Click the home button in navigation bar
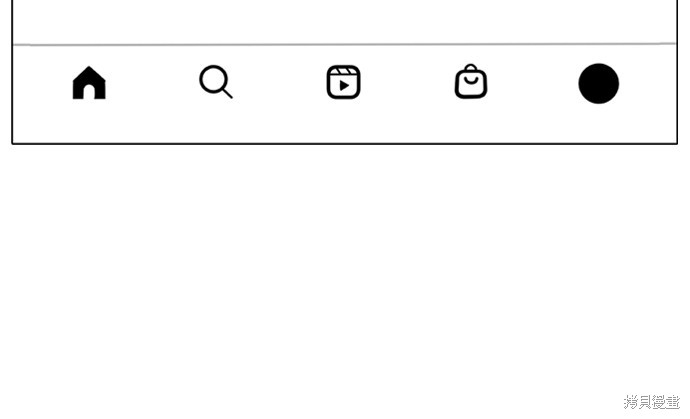Image resolution: width=690 pixels, height=419 pixels. click(x=89, y=83)
